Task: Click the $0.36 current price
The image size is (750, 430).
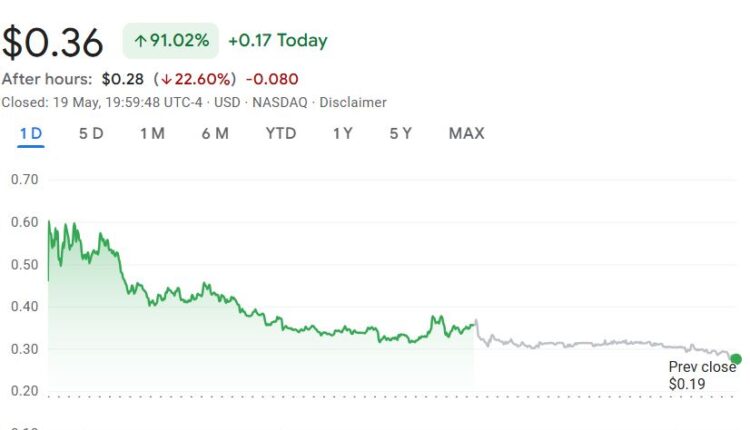Action: [53, 42]
